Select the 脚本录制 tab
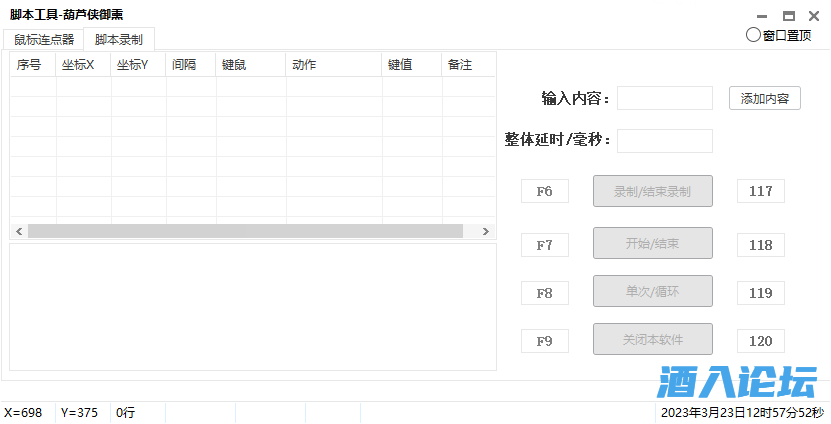Screen dimensions: 831x424 (x=119, y=40)
